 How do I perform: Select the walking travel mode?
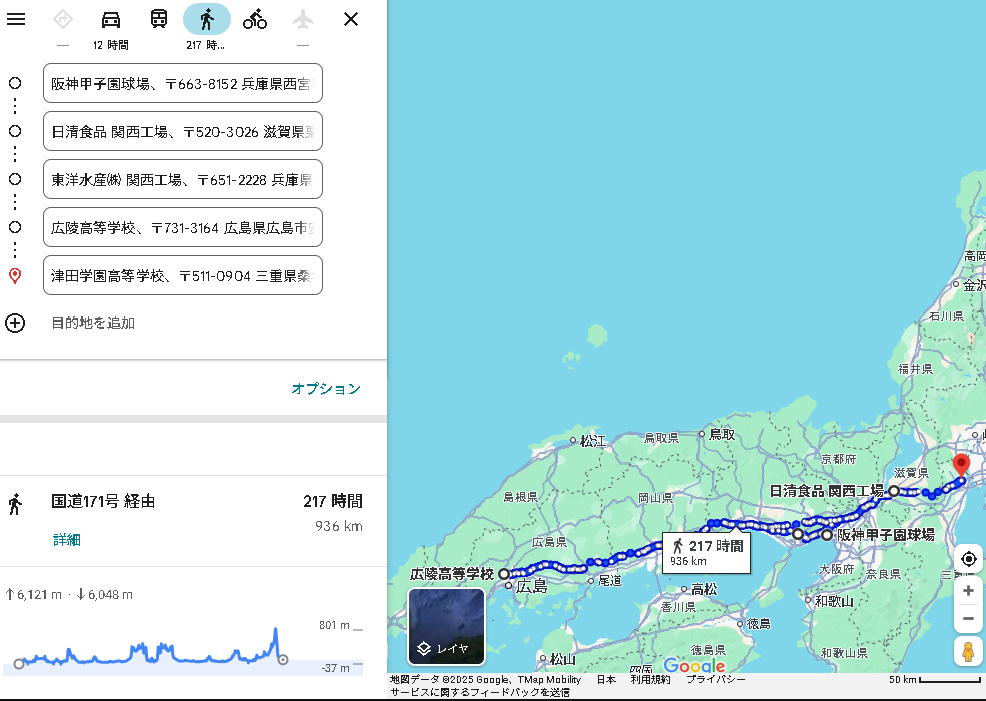207,19
